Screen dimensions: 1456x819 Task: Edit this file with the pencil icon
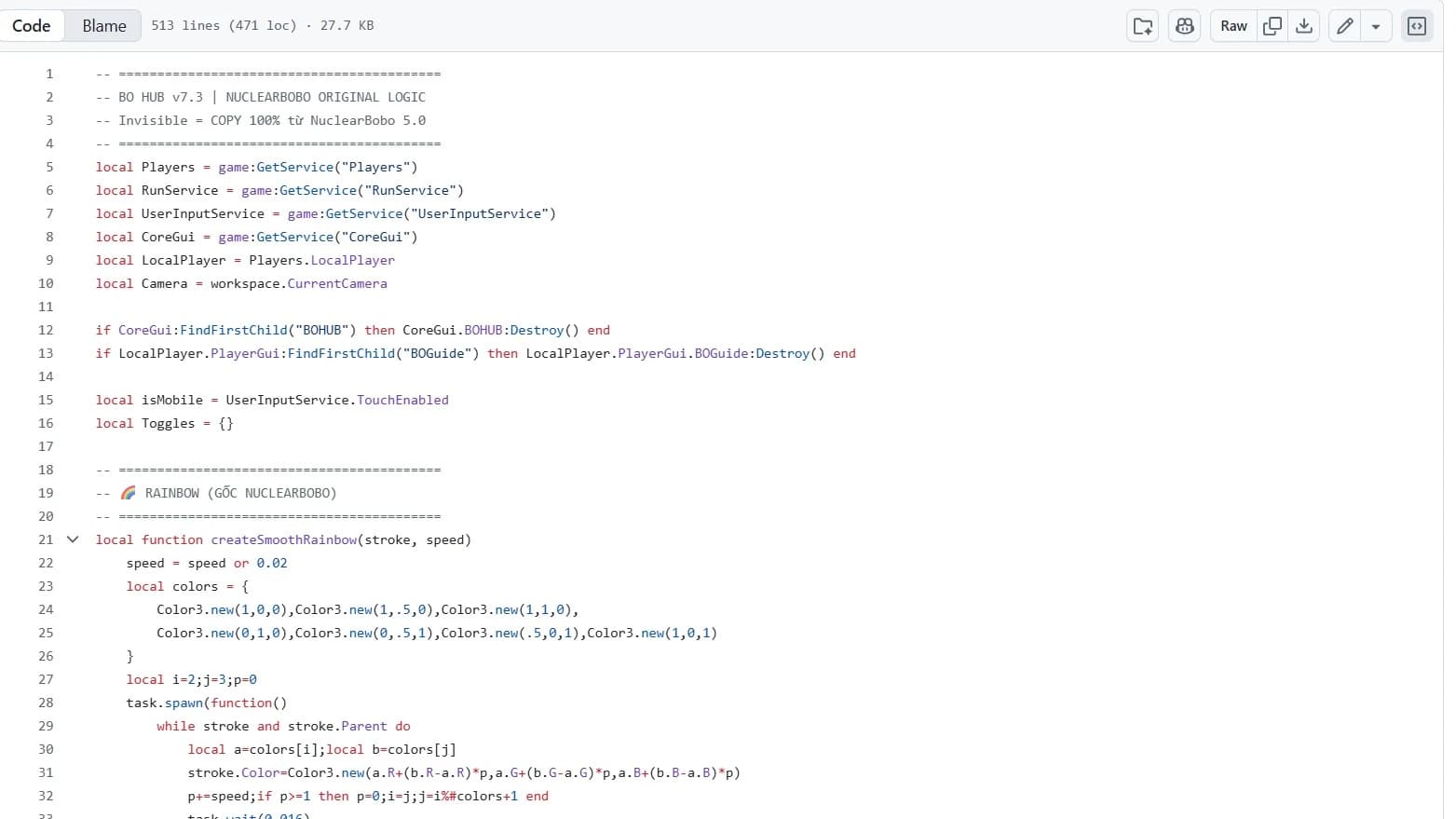click(1344, 26)
